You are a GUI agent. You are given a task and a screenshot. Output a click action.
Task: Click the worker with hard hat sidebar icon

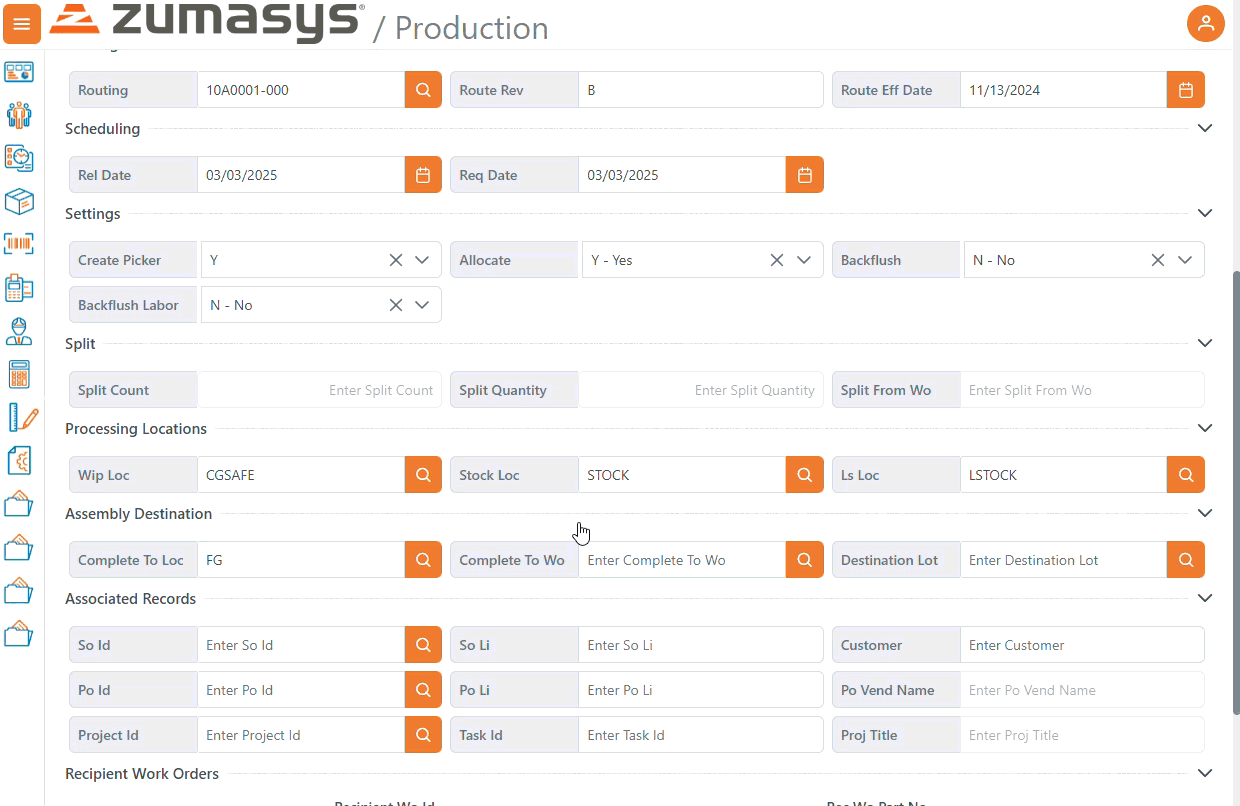point(19,331)
